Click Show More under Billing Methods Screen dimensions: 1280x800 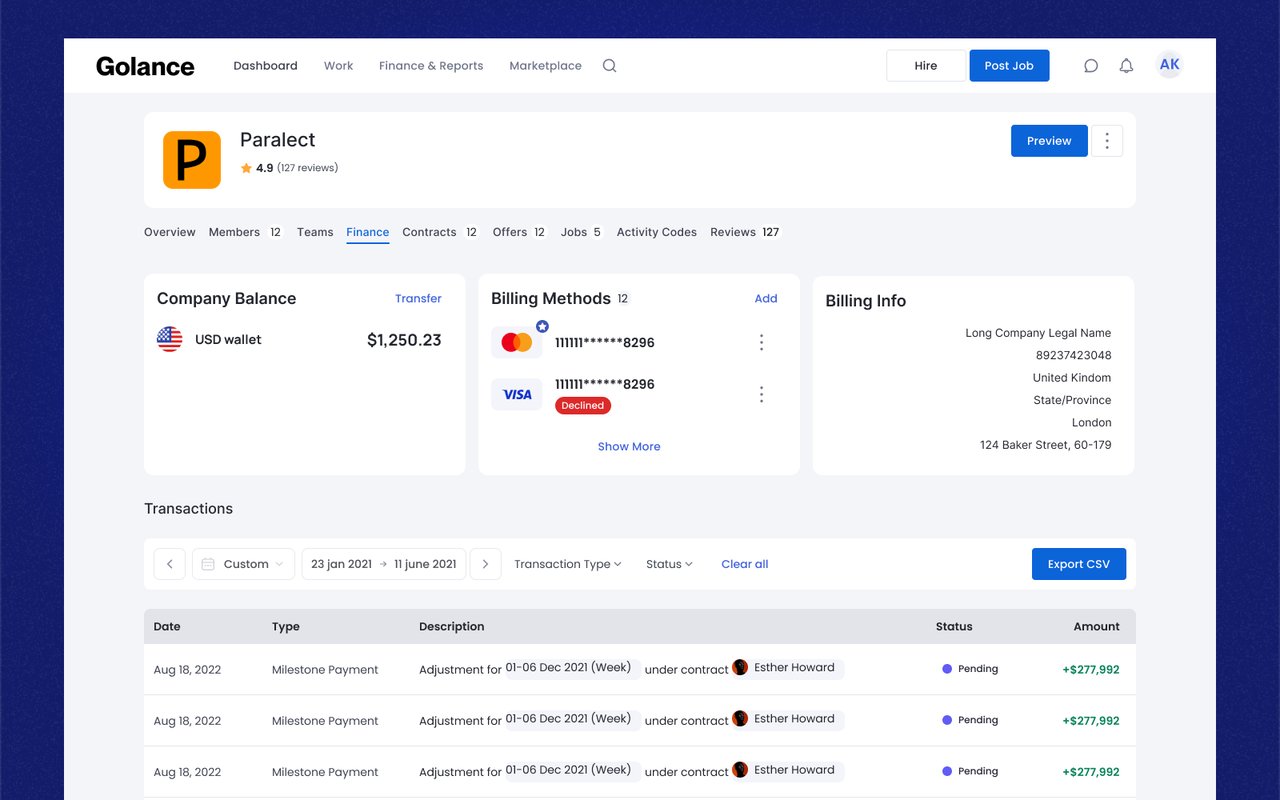click(x=629, y=447)
